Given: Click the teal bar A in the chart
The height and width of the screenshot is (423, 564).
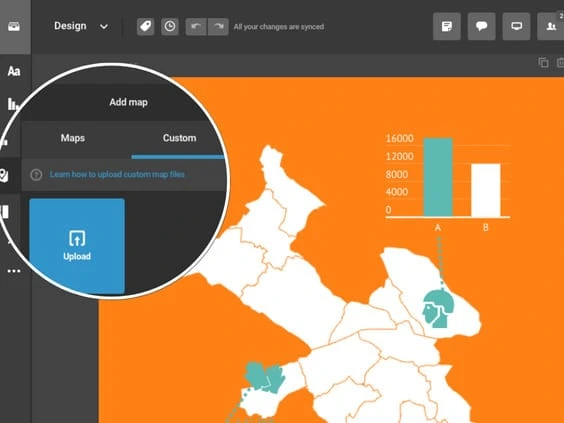Looking at the screenshot, I should 438,177.
